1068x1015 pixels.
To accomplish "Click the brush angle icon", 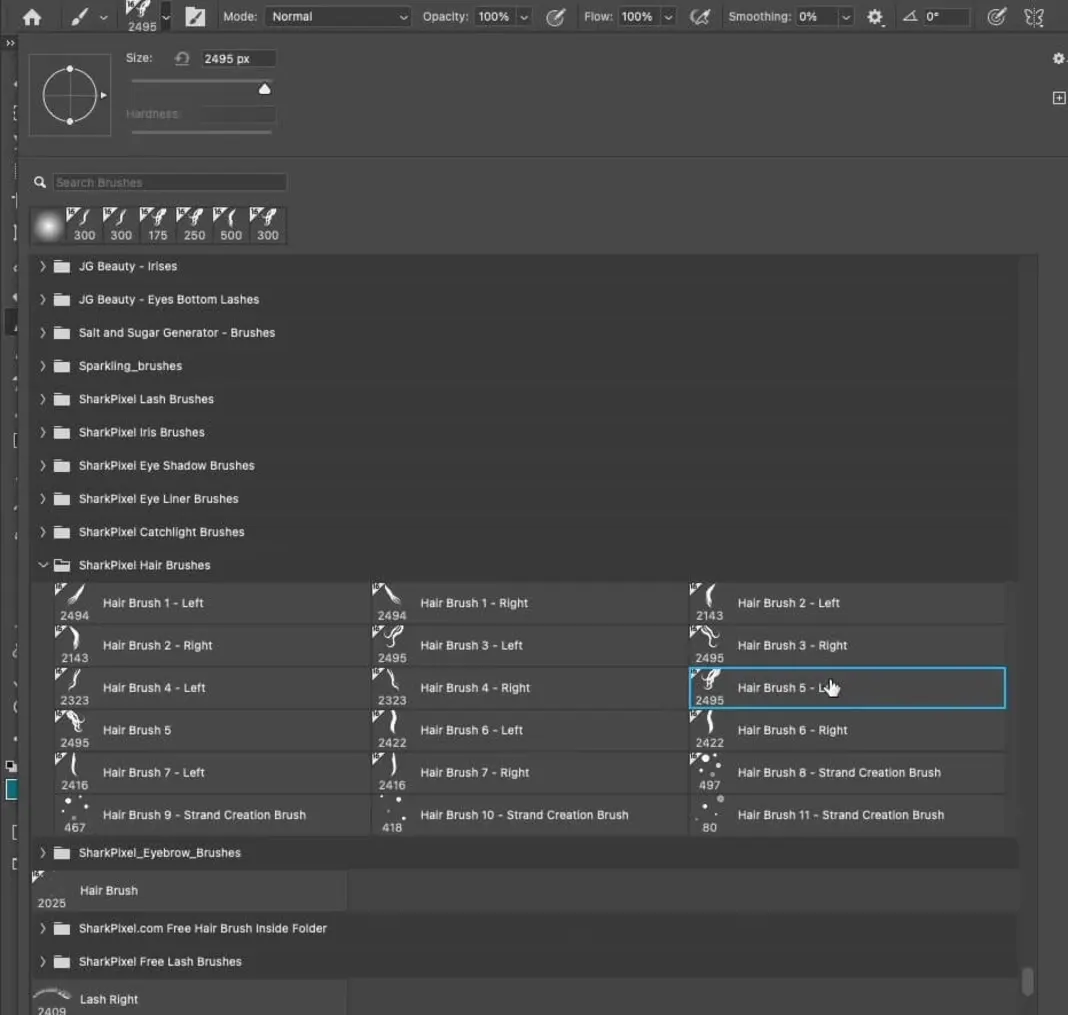I will 910,16.
